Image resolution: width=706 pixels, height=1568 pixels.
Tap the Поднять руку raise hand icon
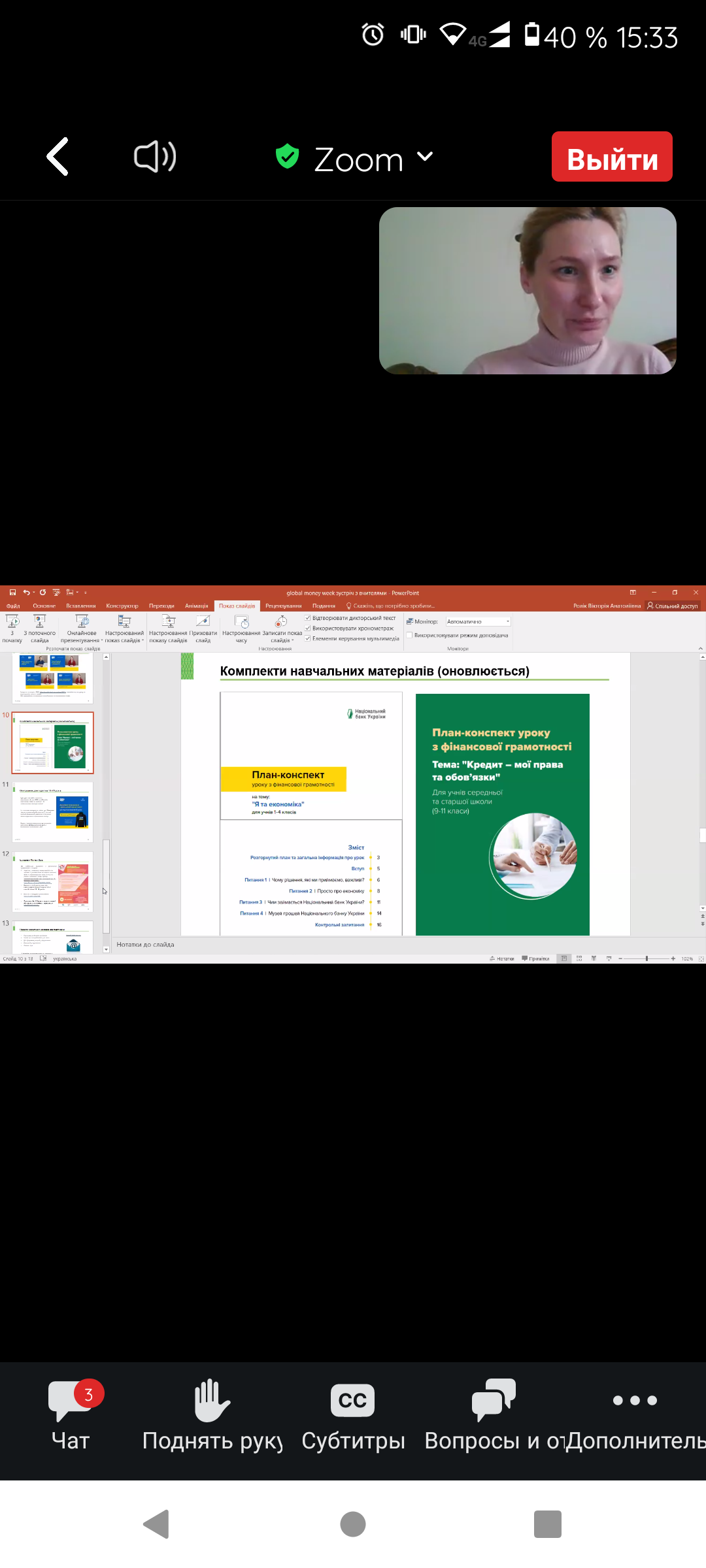pos(212,1413)
